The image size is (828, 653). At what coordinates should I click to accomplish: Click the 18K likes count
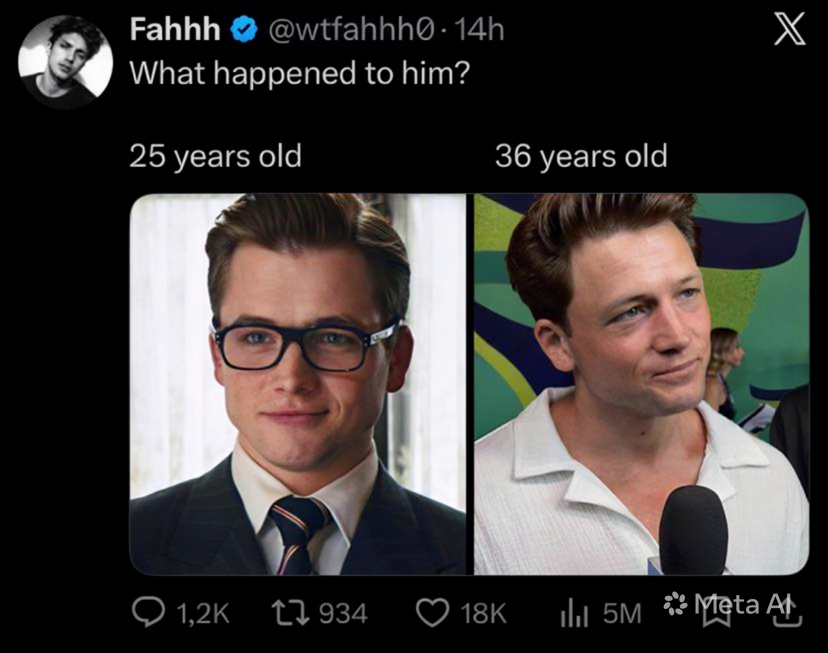click(483, 614)
